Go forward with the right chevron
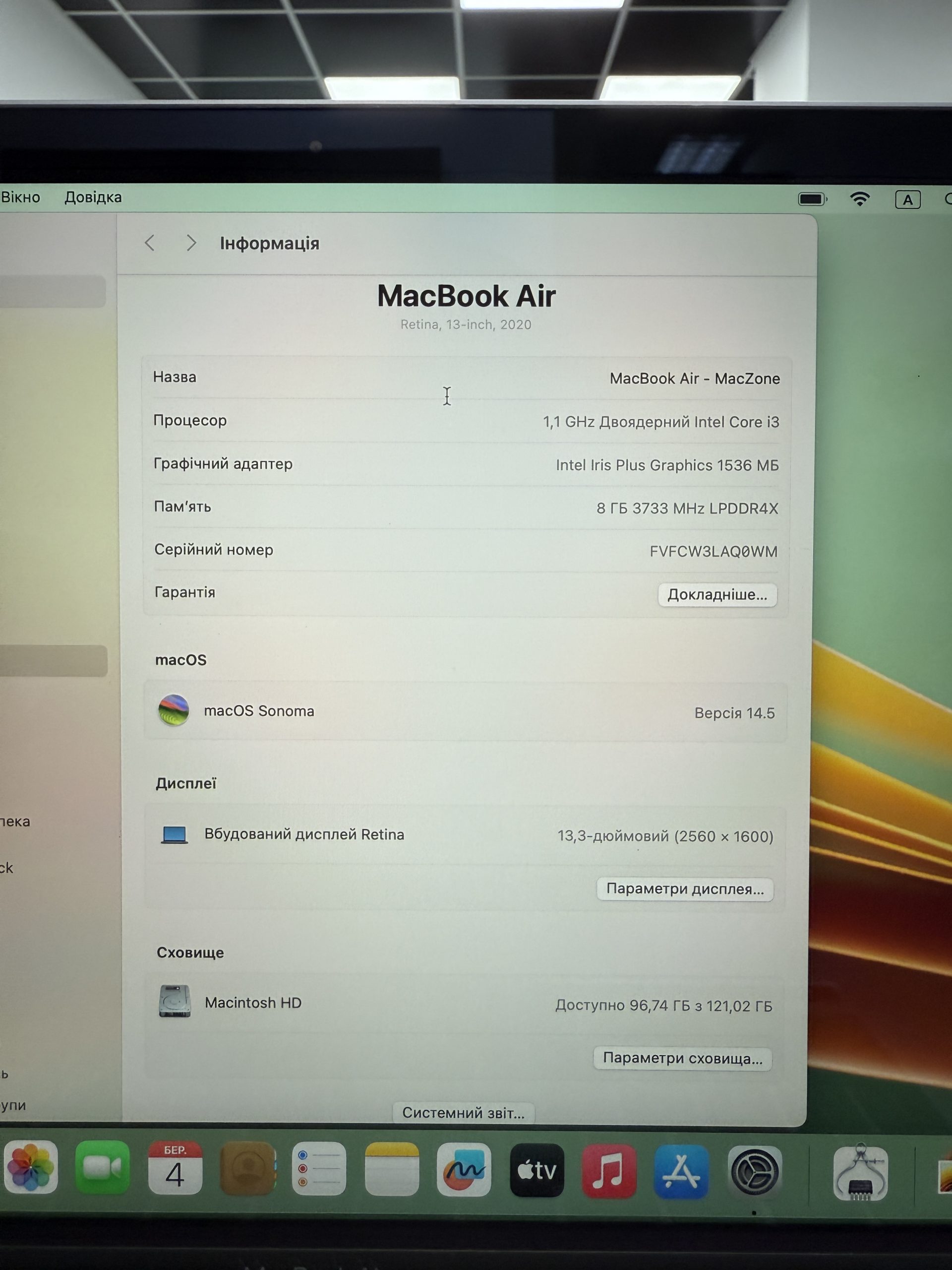The image size is (952, 1270). [191, 243]
